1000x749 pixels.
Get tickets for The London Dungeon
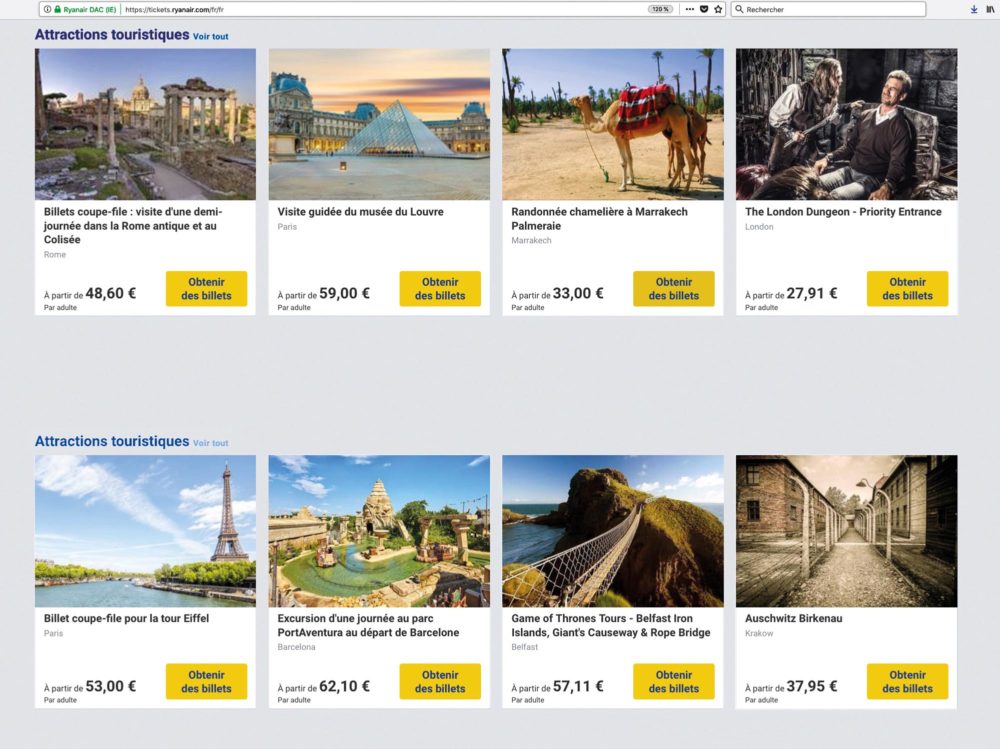click(x=907, y=289)
